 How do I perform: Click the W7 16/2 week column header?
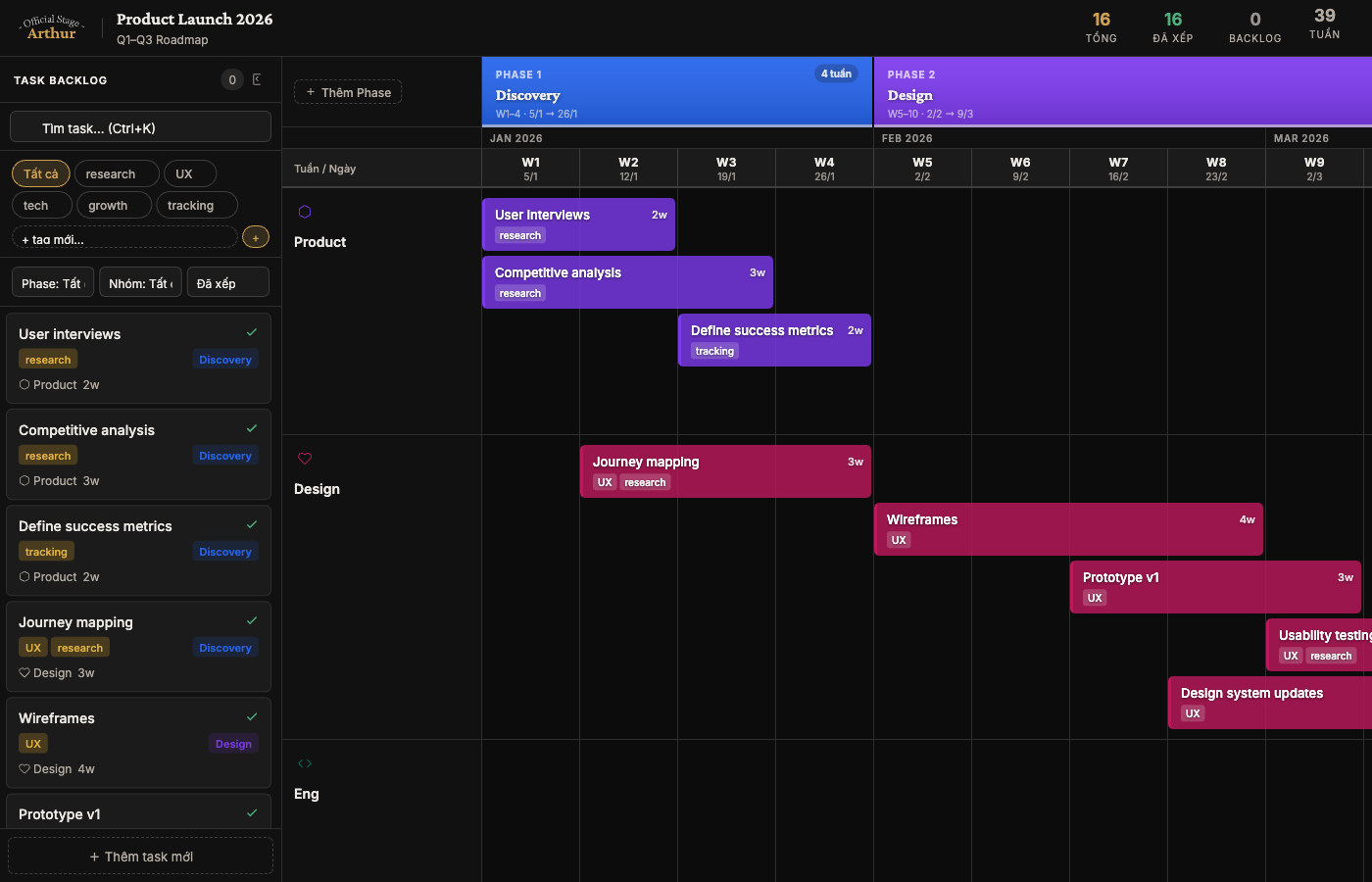click(x=1118, y=169)
